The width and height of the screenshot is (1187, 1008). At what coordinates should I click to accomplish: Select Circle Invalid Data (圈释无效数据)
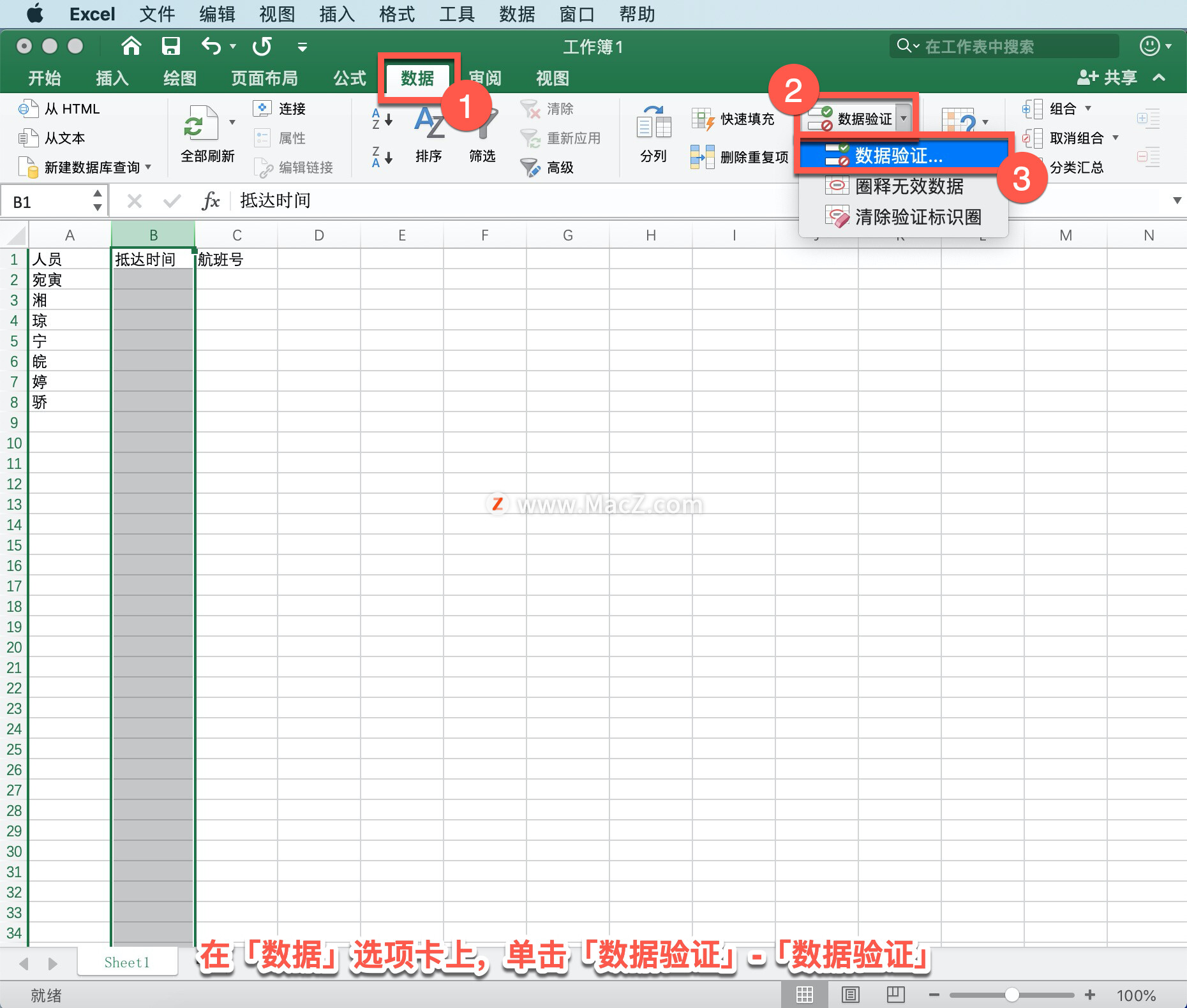click(904, 186)
